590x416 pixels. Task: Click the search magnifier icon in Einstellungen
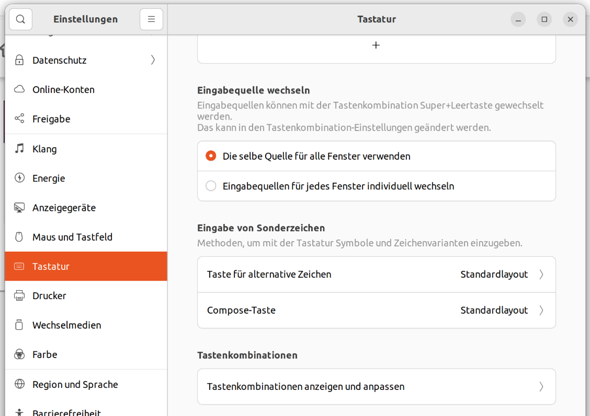click(21, 19)
